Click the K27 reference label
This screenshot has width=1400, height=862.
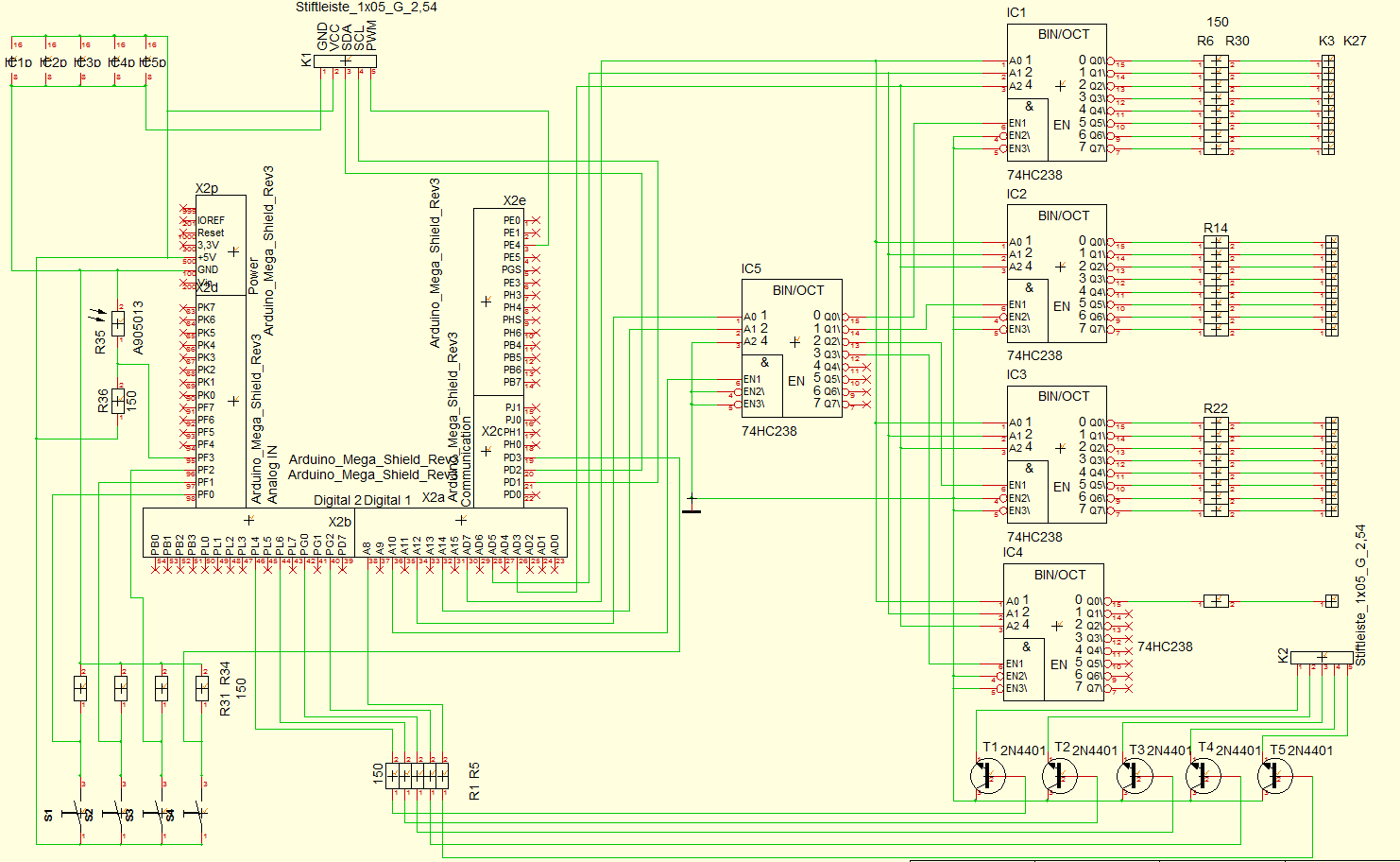[1355, 41]
